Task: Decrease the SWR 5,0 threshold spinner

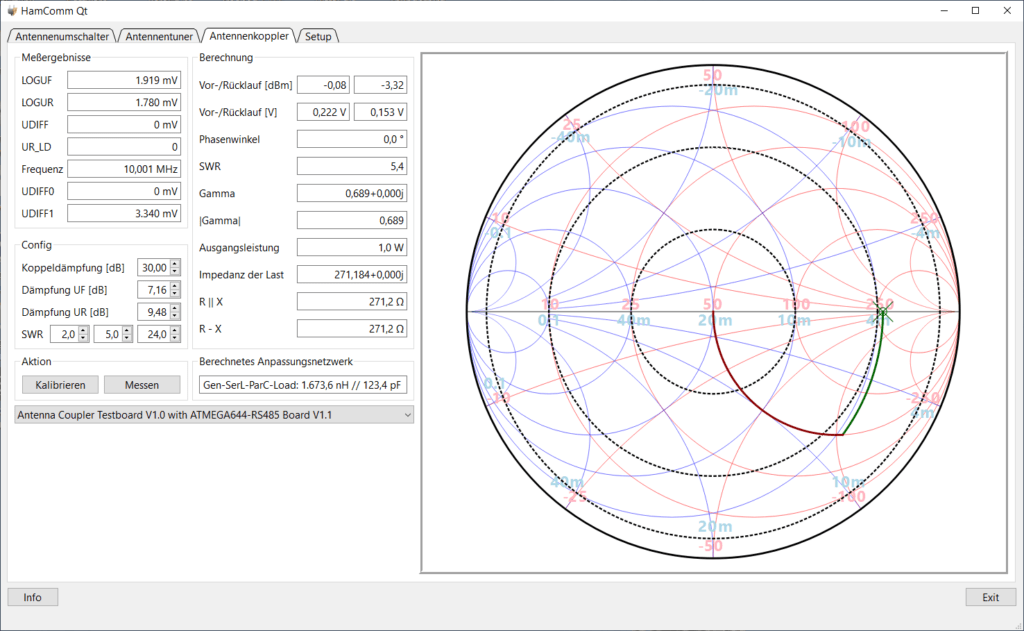Action: coord(127,338)
